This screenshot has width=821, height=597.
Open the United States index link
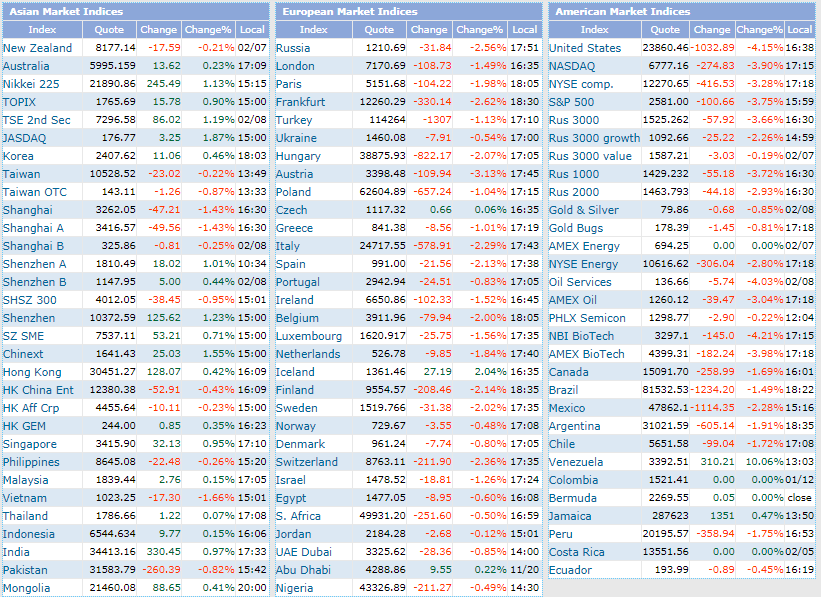coord(585,48)
